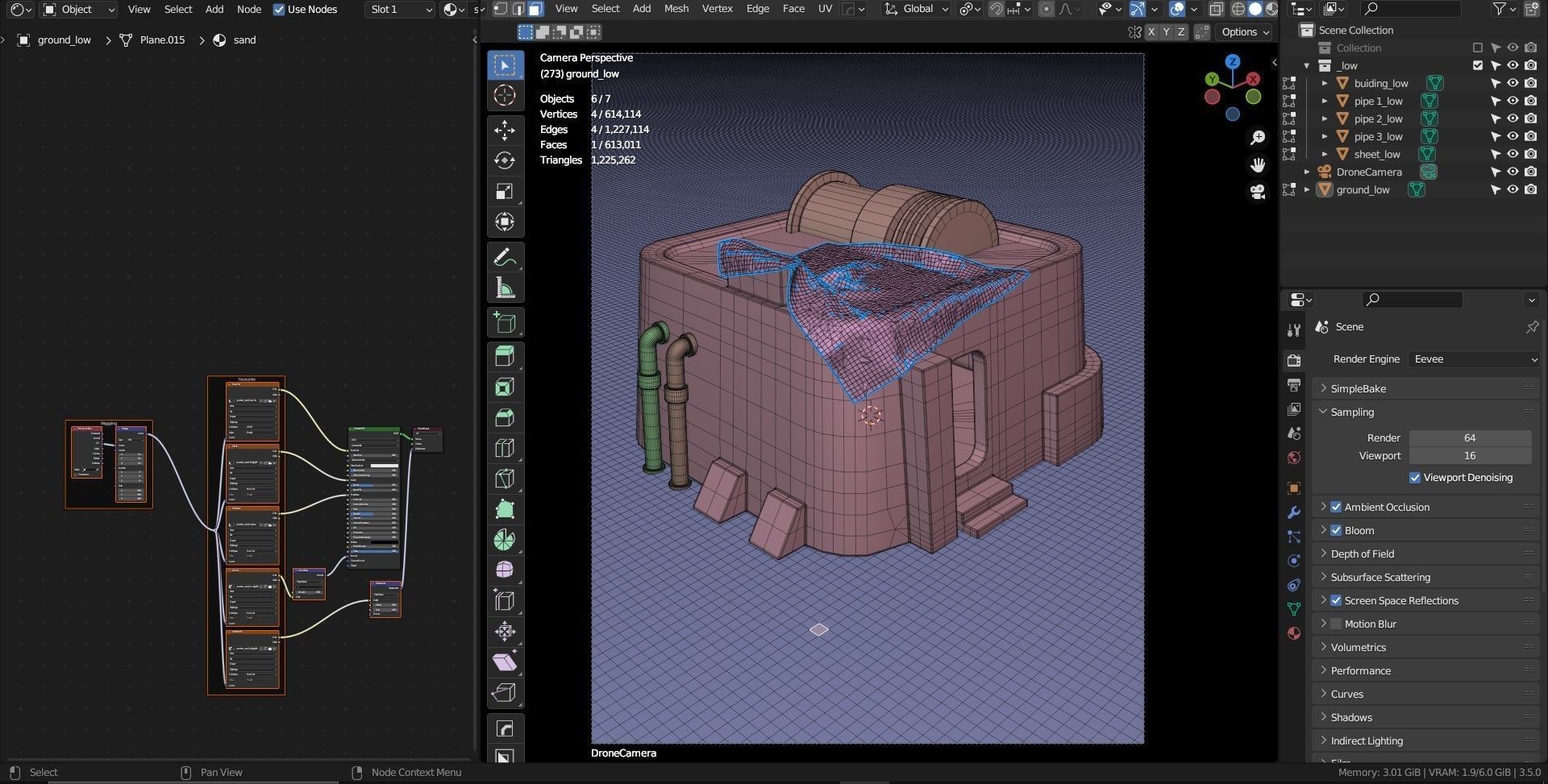Click the viewport pan hand icon
Screen dimensions: 1548x784
(x=1257, y=164)
